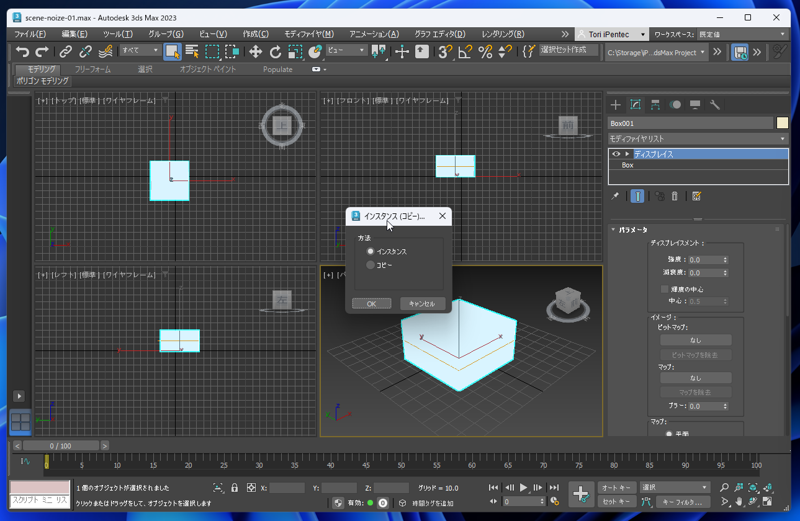Click the Select and Place icon

coord(315,52)
